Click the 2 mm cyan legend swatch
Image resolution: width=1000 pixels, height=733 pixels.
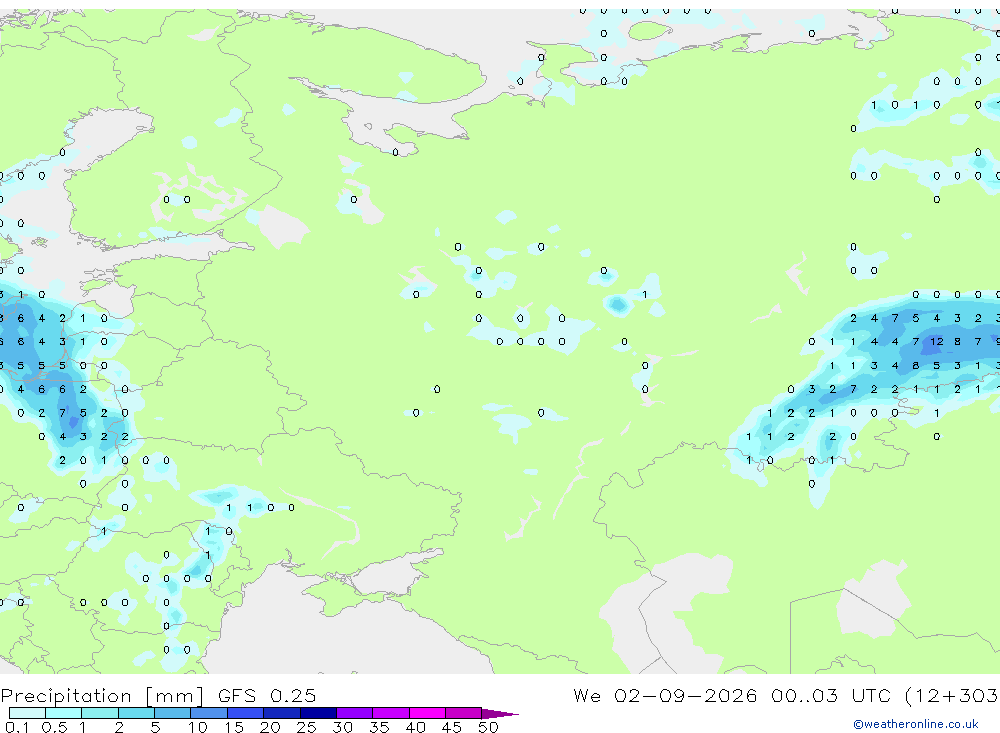[x=136, y=713]
